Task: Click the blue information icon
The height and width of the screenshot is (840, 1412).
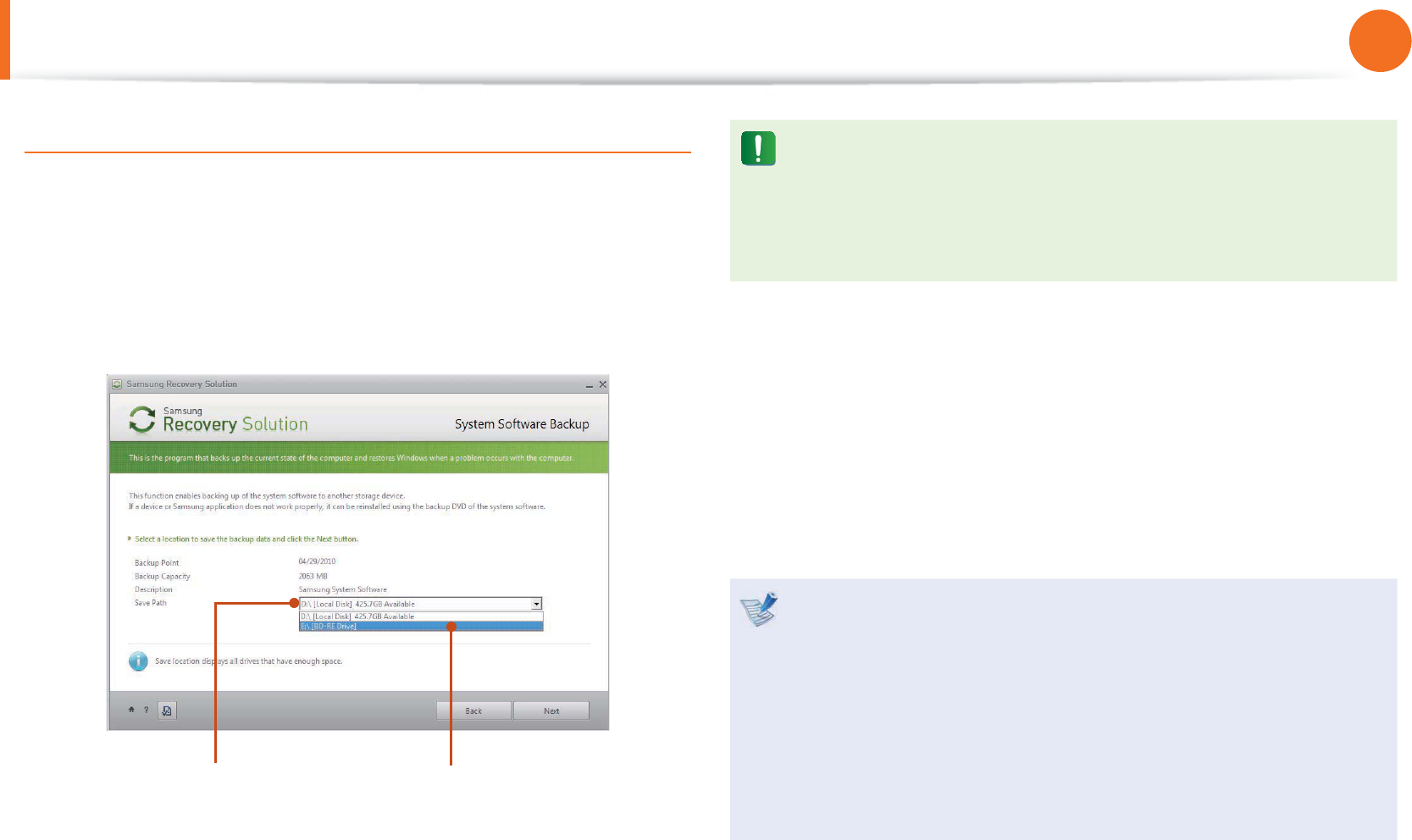Action: point(138,661)
